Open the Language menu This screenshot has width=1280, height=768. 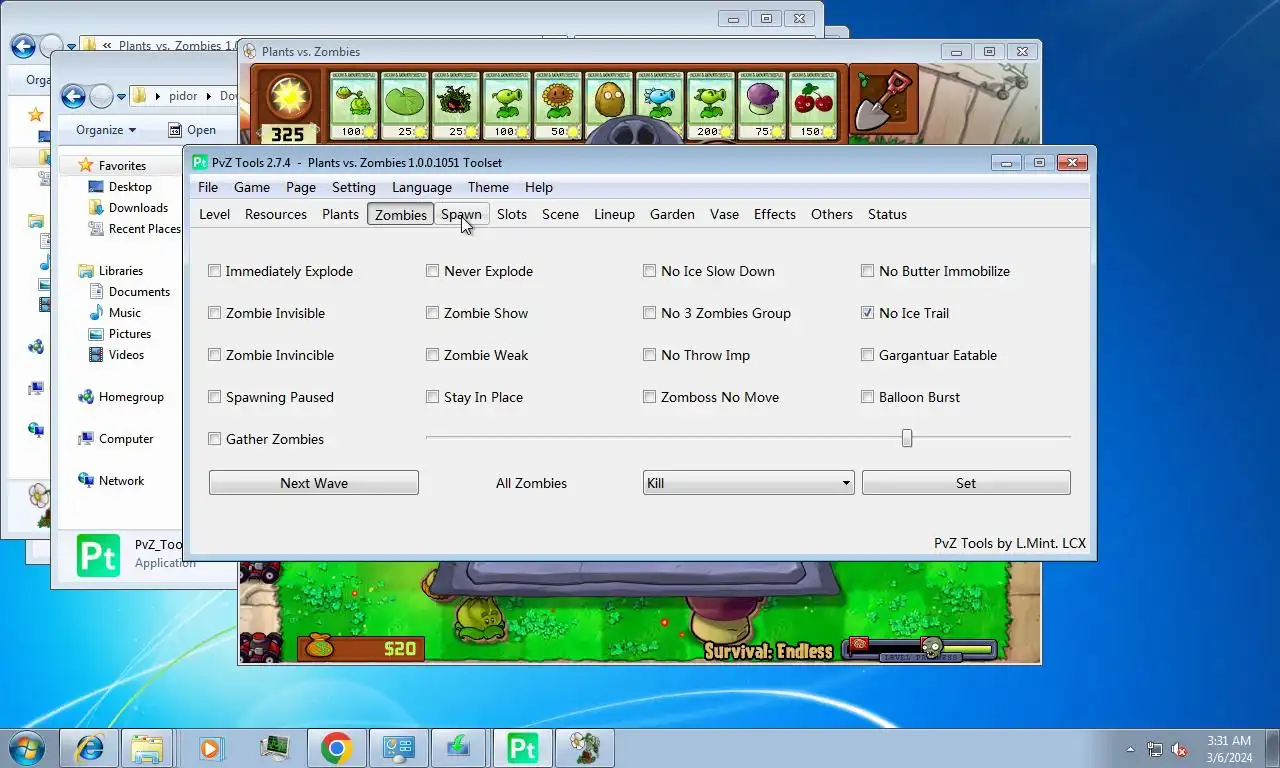point(422,187)
